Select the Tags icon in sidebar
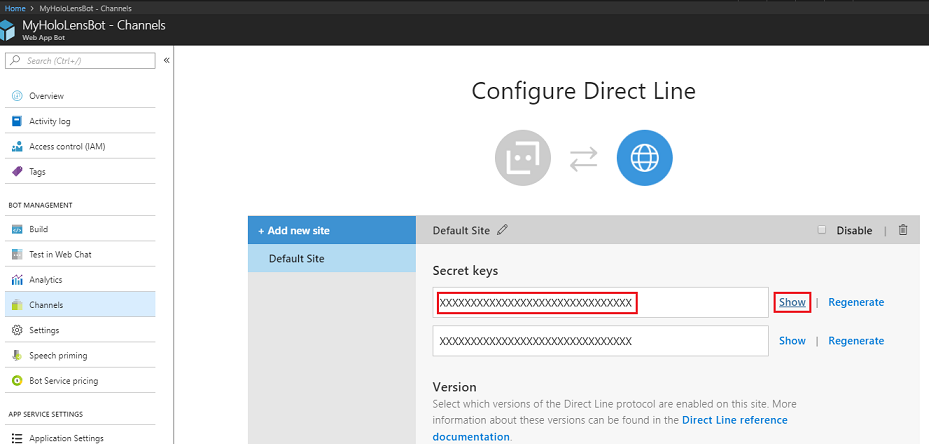The height and width of the screenshot is (444, 929). pos(17,172)
